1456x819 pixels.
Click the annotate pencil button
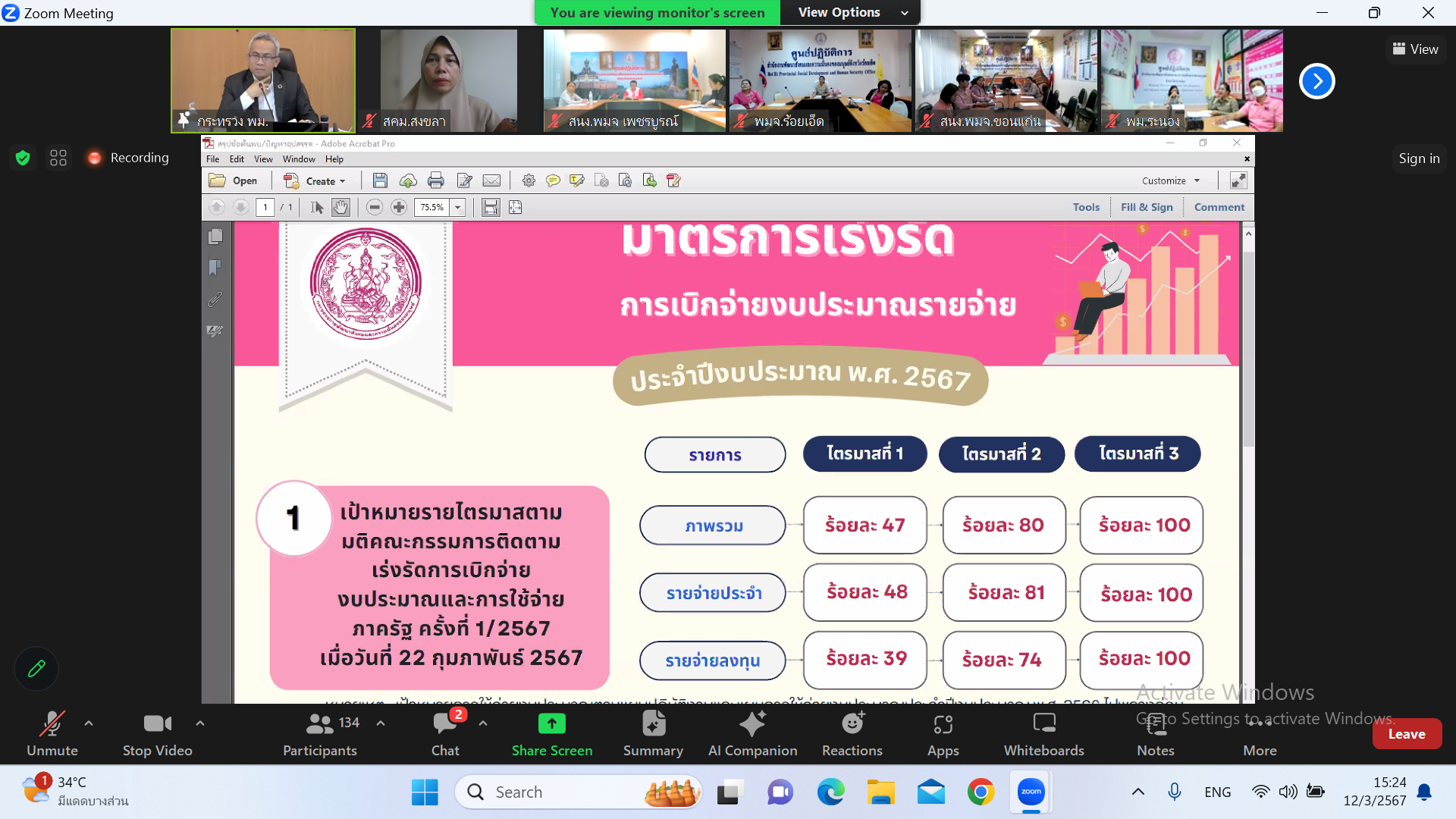click(x=36, y=669)
